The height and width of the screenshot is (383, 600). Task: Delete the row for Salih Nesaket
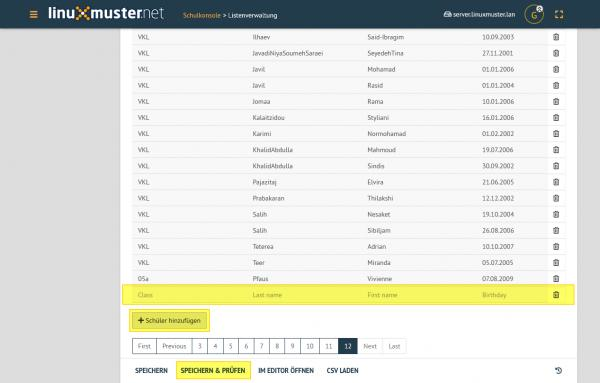tap(556, 214)
